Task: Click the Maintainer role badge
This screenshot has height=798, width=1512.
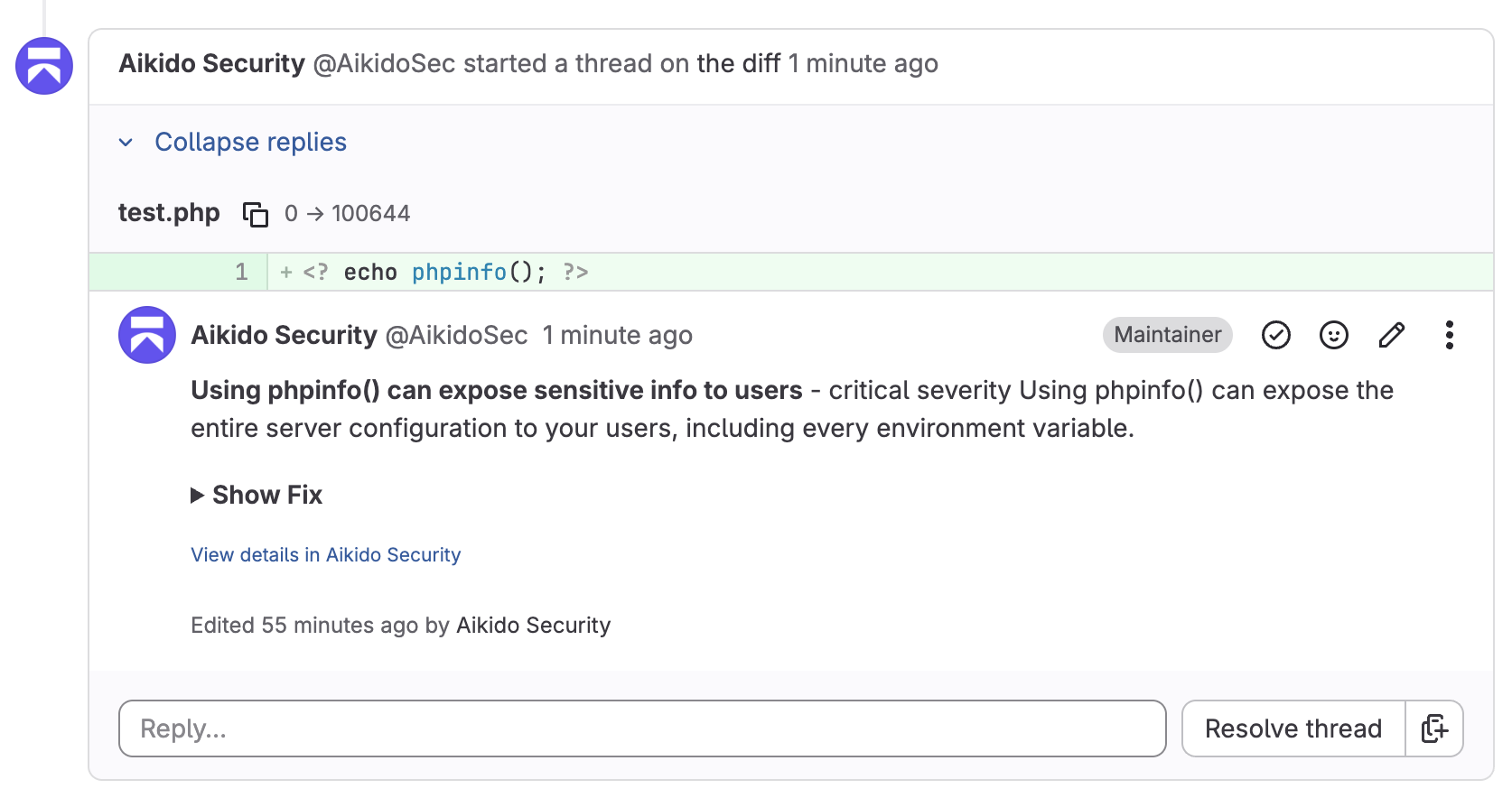Action: click(1167, 335)
